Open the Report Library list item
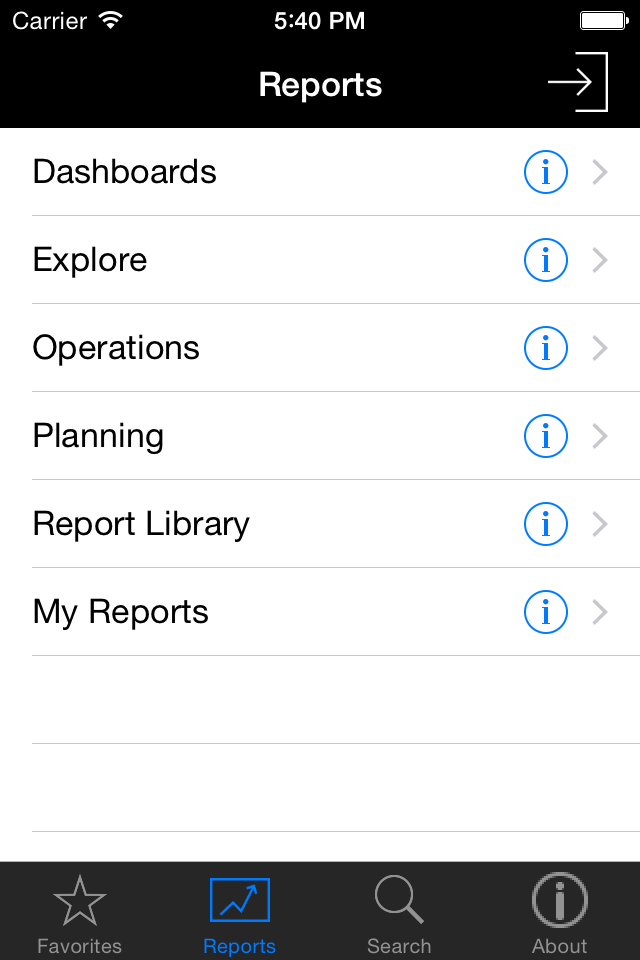Image resolution: width=640 pixels, height=960 pixels. coord(141,524)
